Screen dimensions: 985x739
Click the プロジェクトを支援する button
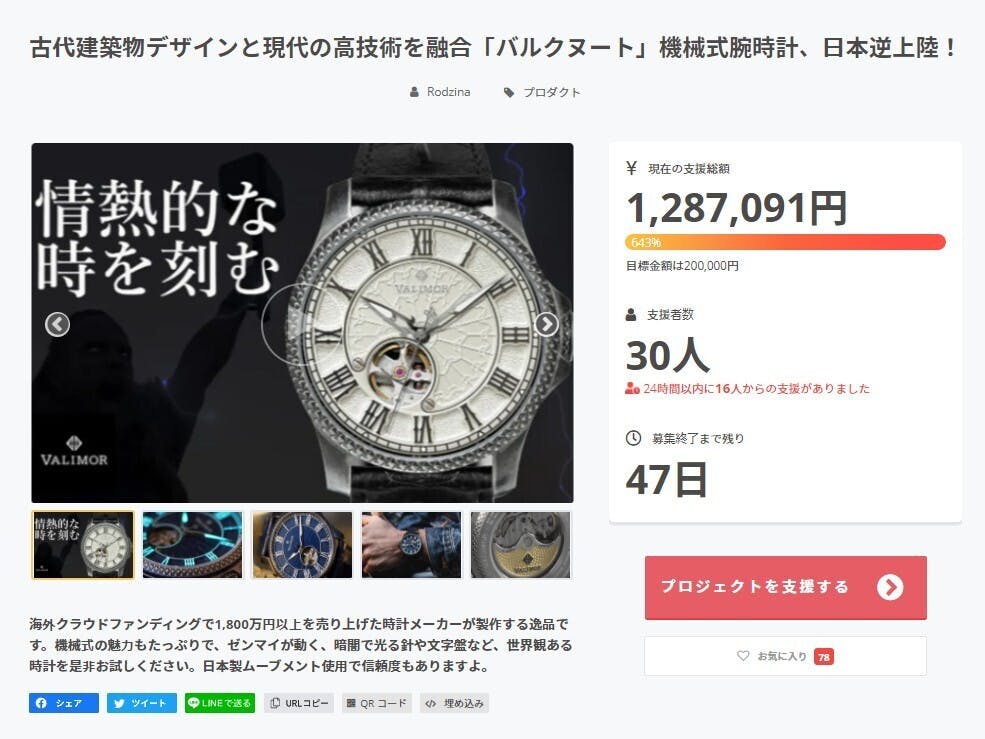click(785, 588)
